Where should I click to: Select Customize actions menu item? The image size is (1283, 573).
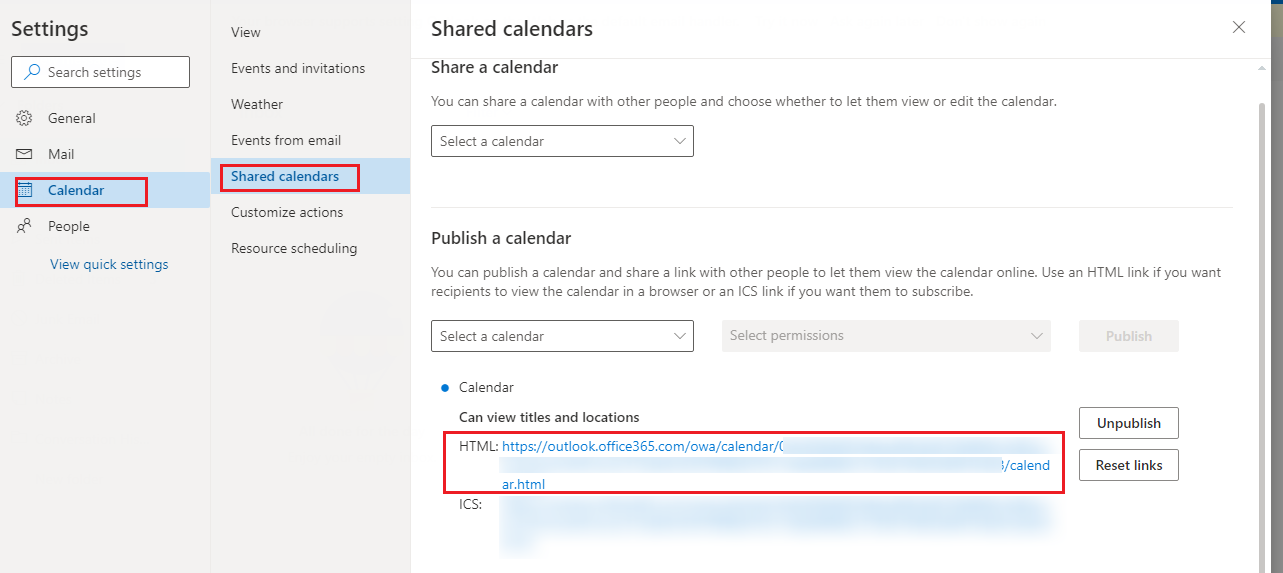pyautogui.click(x=287, y=212)
